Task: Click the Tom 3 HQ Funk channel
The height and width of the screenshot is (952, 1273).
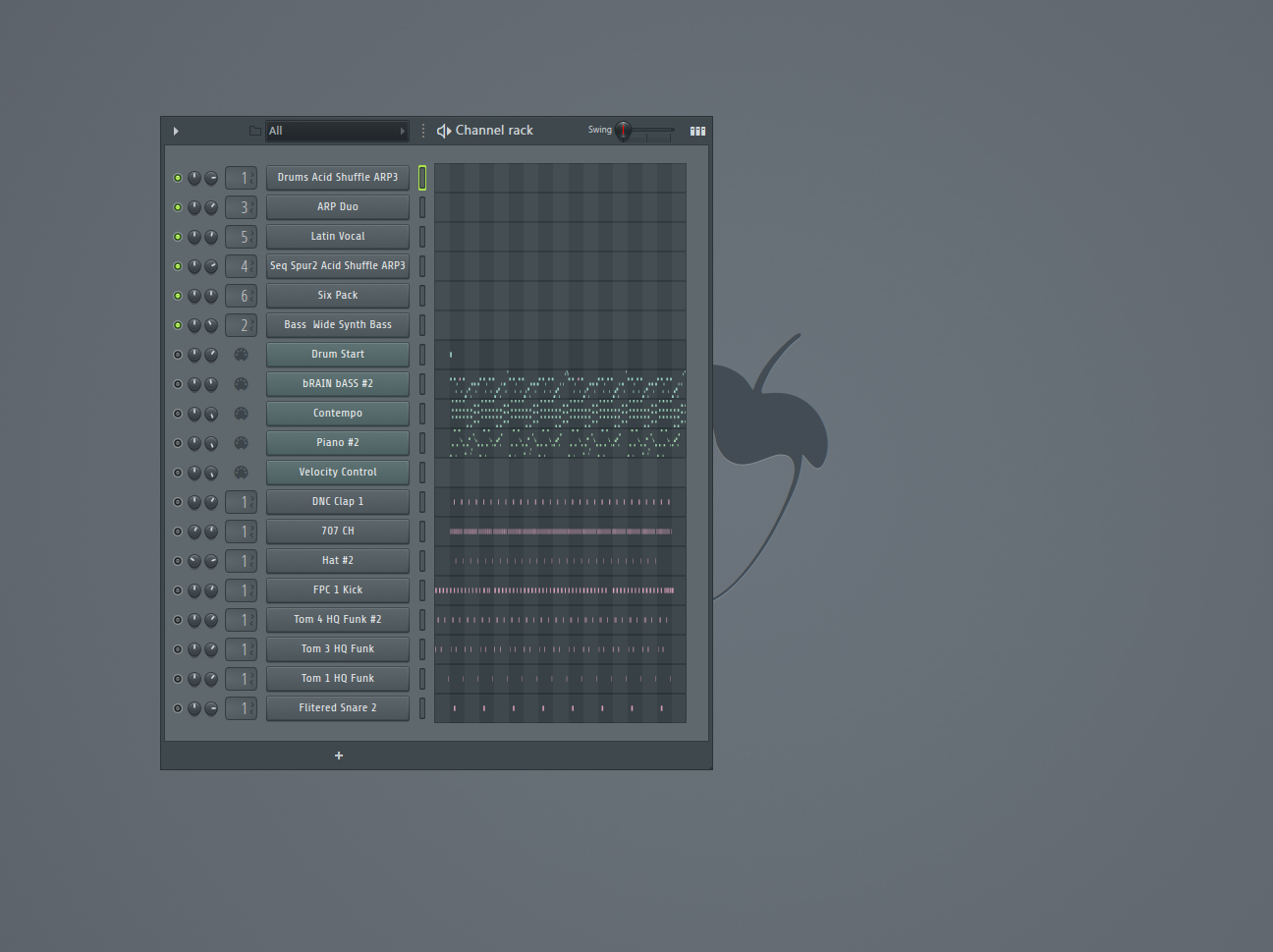Action: coord(338,649)
